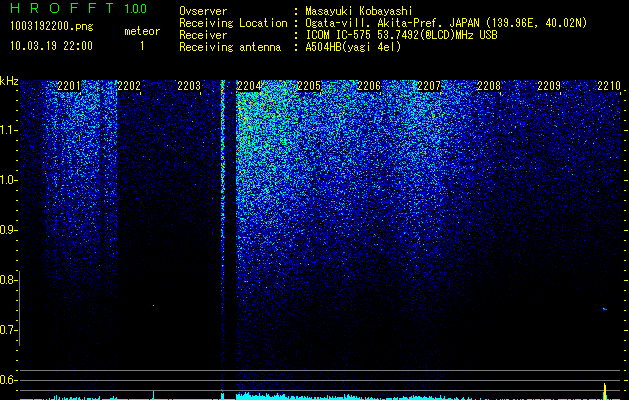Click time marker 2202
This screenshot has width=629, height=400.
[x=129, y=86]
